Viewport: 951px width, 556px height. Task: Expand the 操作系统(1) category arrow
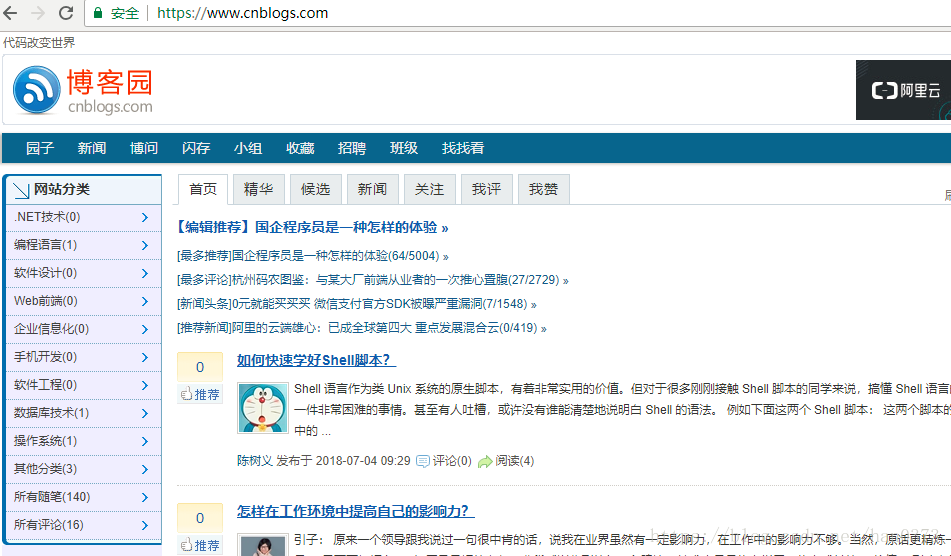(144, 441)
